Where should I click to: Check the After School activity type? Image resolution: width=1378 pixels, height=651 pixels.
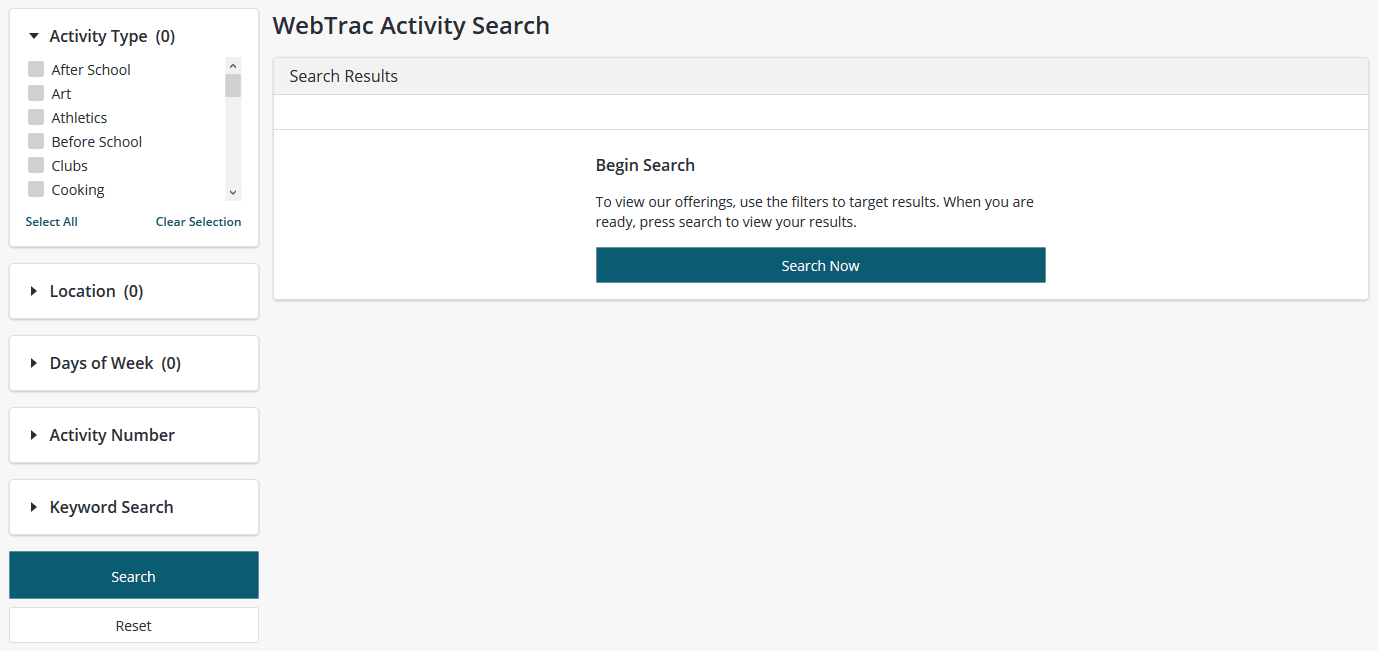click(x=36, y=69)
